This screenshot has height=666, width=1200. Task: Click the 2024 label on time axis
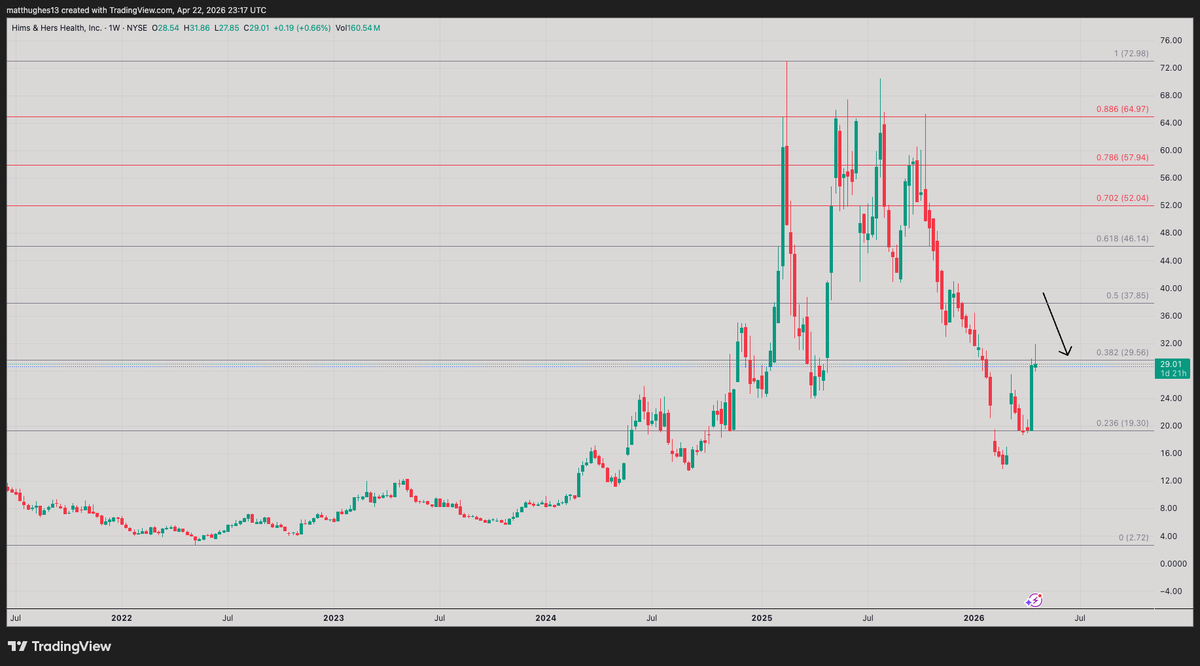coord(546,619)
